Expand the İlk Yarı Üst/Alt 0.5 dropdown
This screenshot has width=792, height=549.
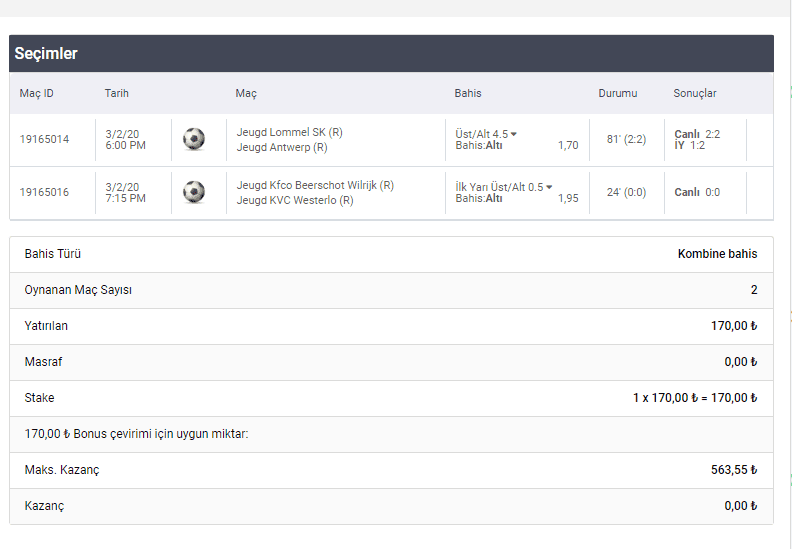(x=549, y=187)
